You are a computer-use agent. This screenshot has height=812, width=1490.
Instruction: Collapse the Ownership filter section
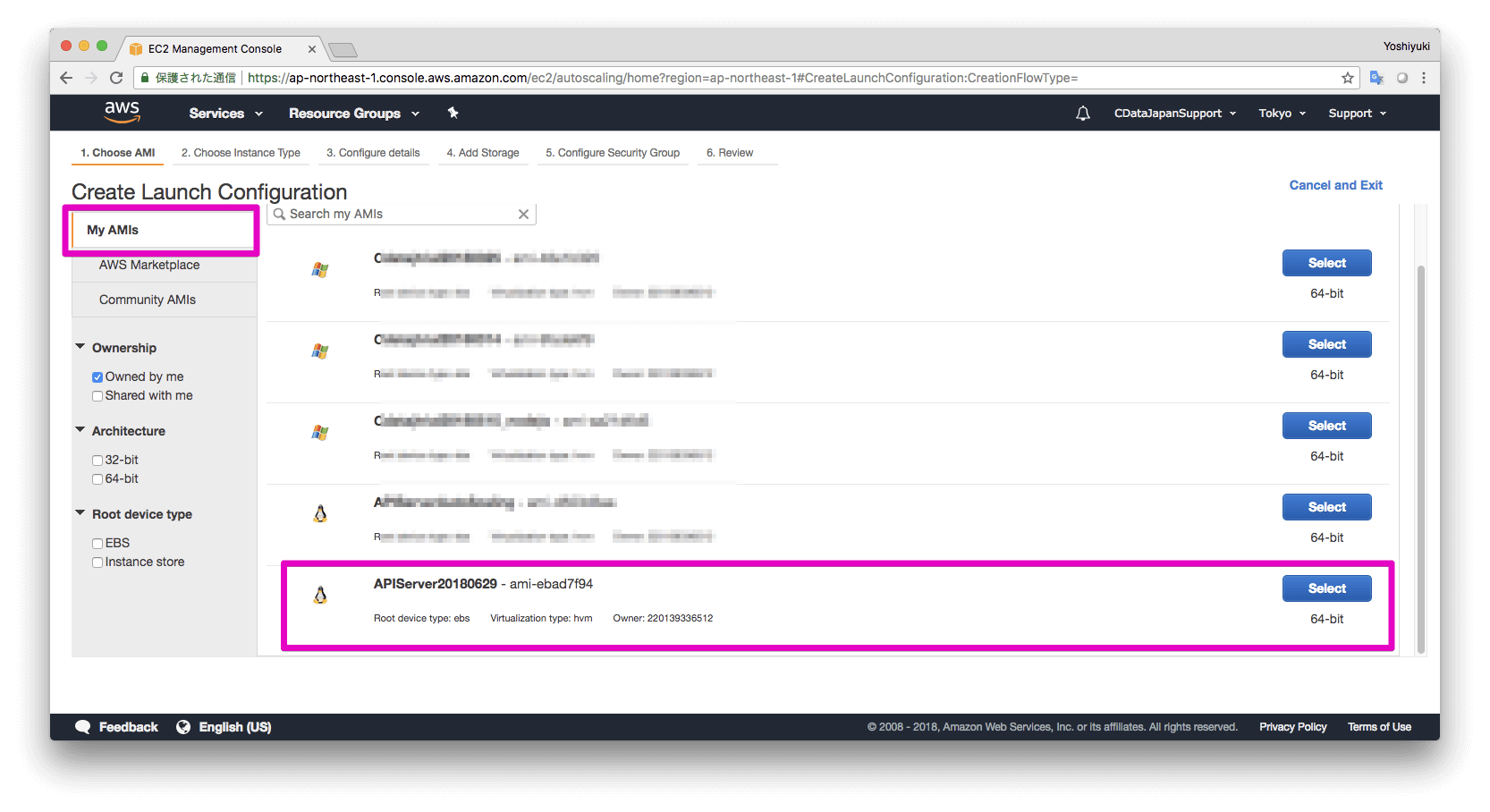80,347
